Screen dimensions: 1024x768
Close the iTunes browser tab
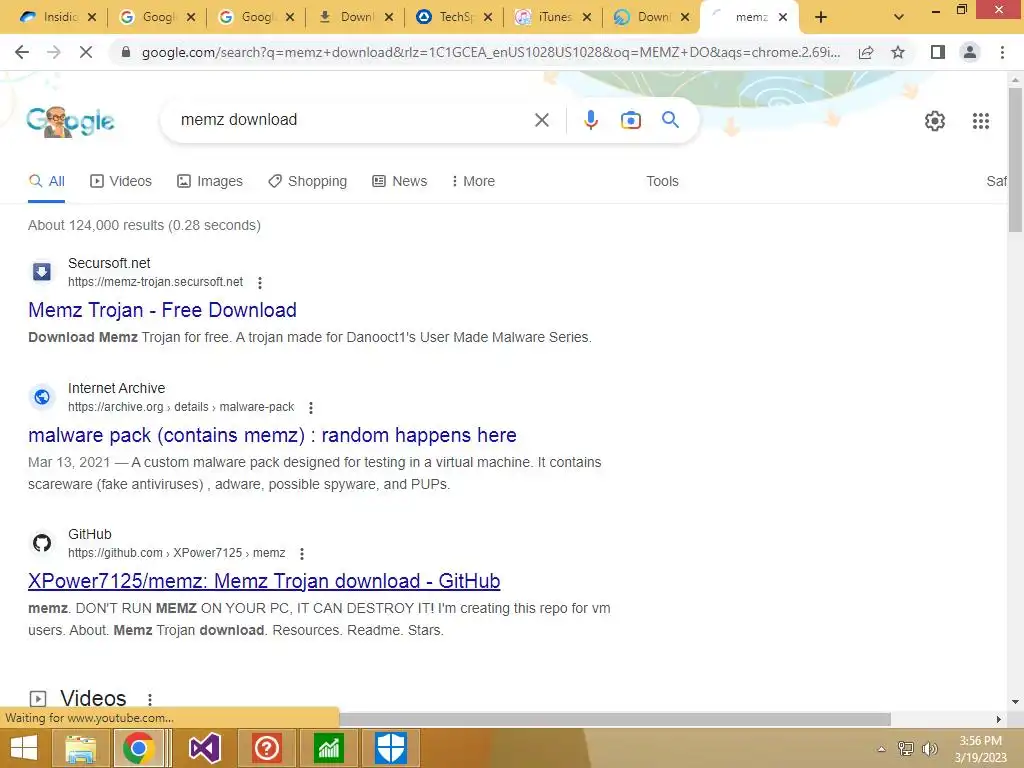coord(586,18)
